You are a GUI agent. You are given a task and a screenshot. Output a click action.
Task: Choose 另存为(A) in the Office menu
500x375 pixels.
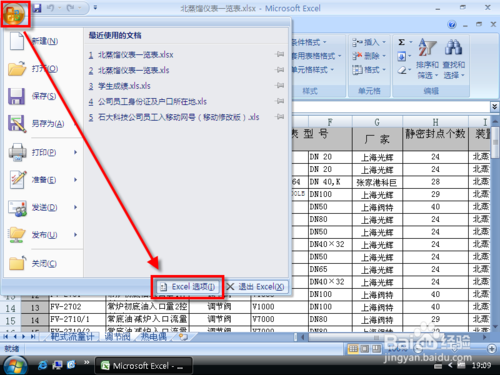tap(43, 124)
